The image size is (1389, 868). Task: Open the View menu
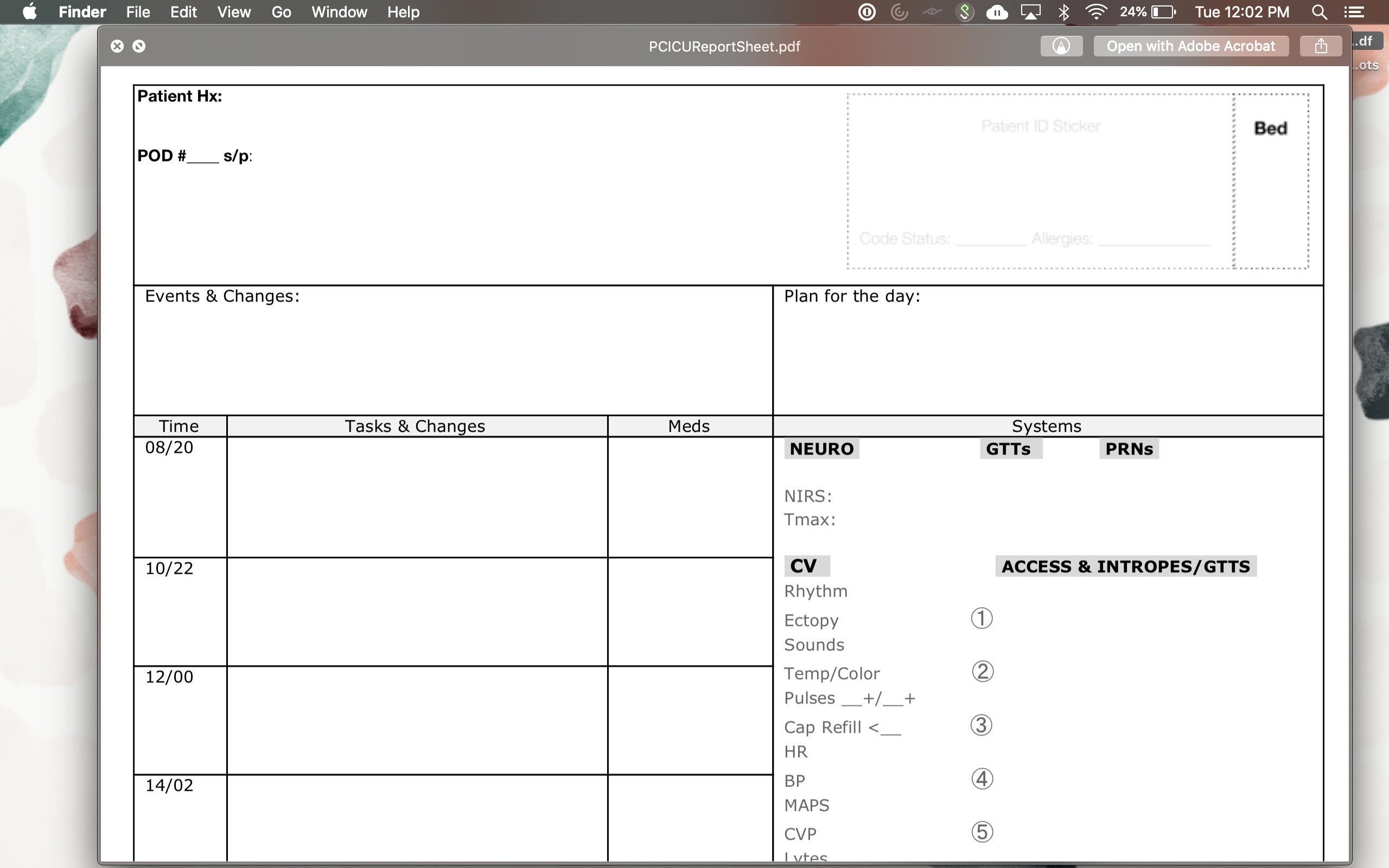tap(234, 12)
